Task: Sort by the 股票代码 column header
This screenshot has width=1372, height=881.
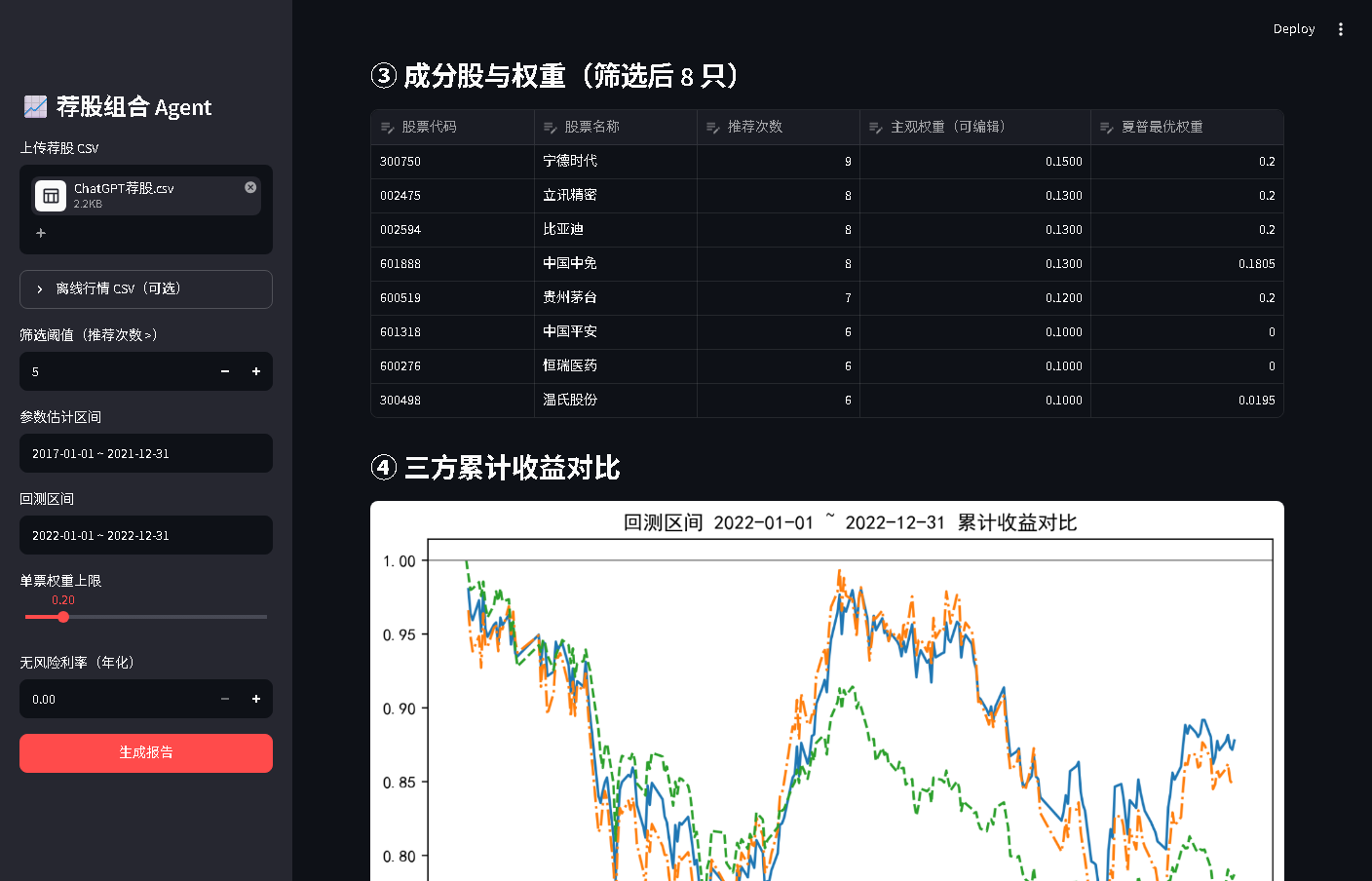Action: point(452,127)
